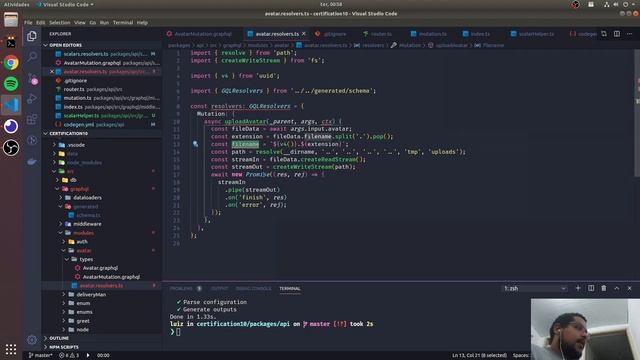
Task: Click in the terminal prompt input
Action: tap(178, 332)
